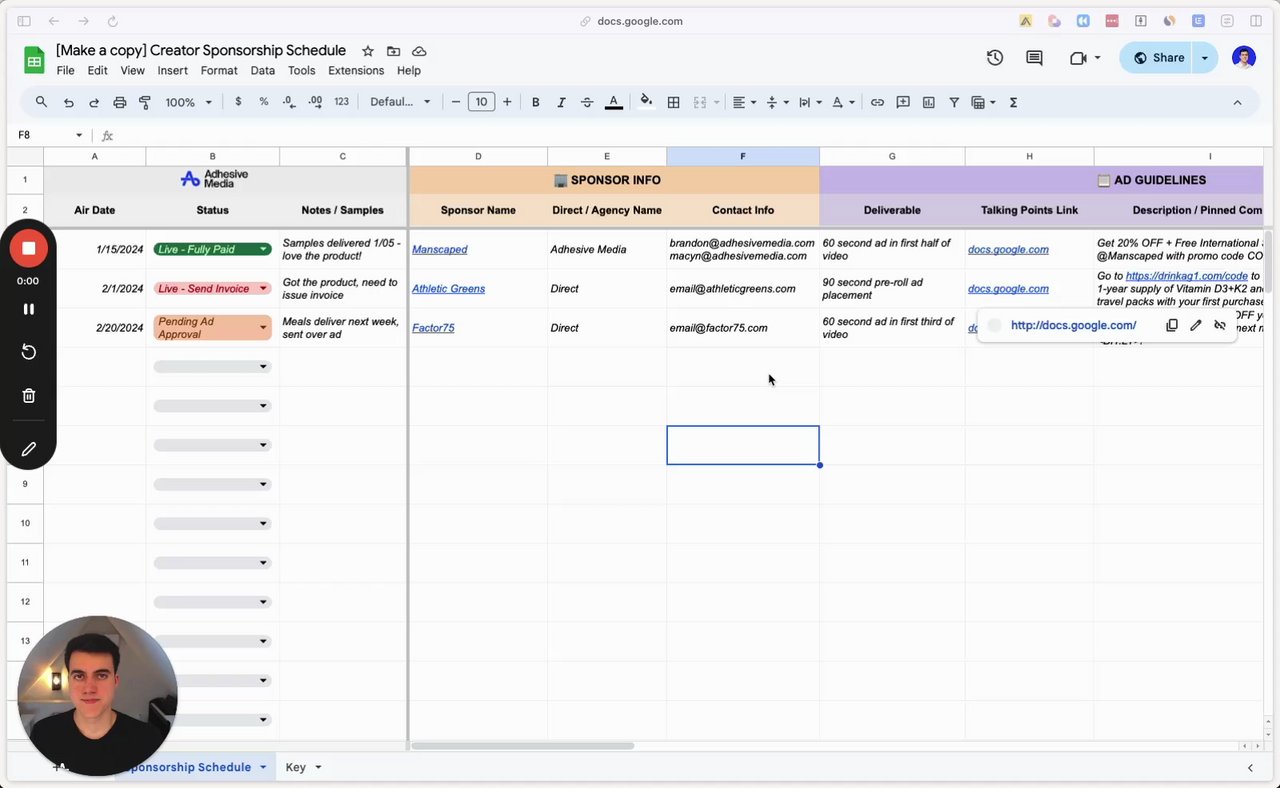Open the Google account avatar
The width and height of the screenshot is (1280, 788).
(x=1244, y=58)
